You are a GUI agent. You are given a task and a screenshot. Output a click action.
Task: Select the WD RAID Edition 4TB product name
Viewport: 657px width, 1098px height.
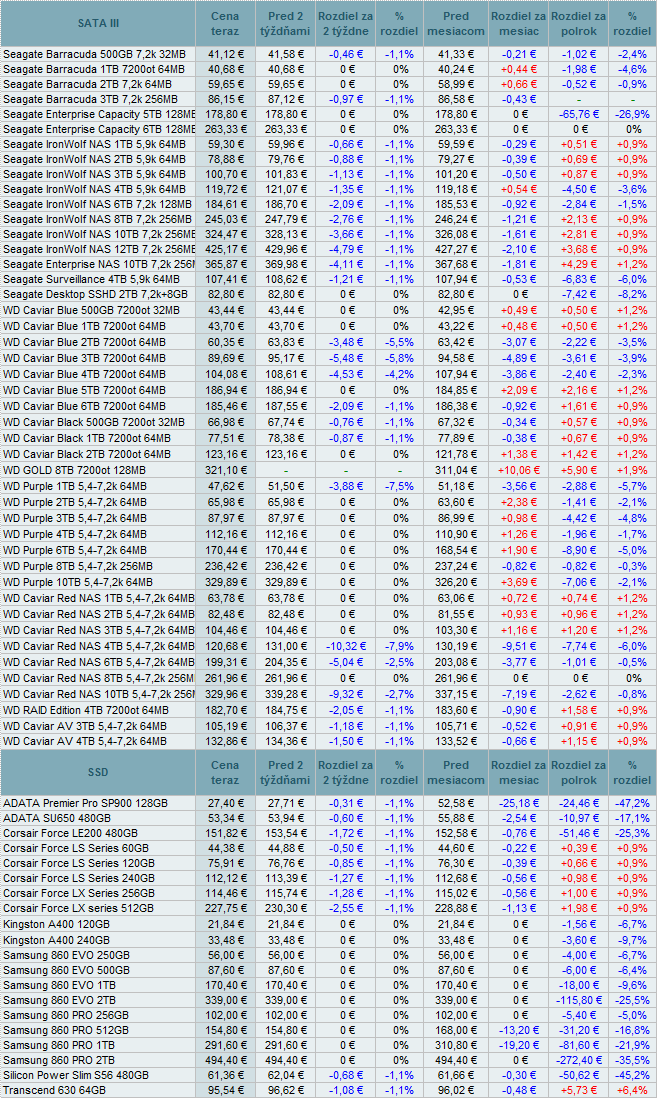(x=86, y=709)
